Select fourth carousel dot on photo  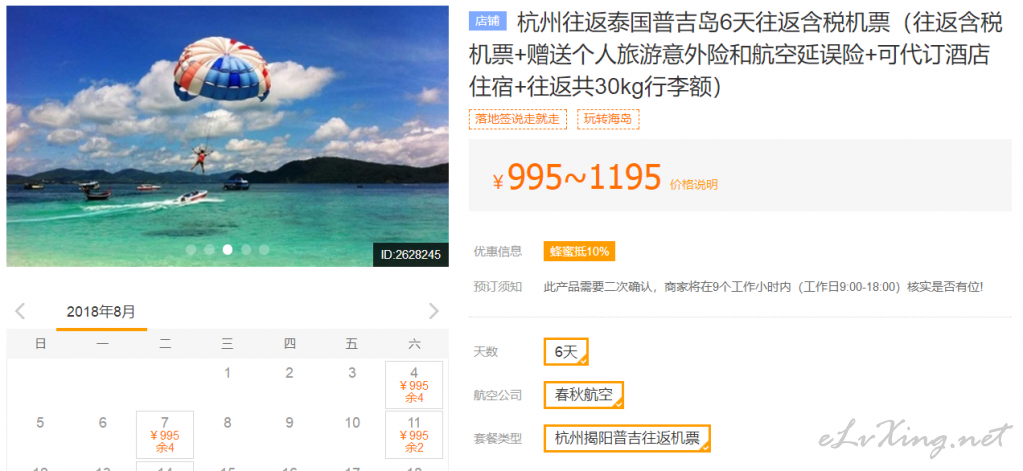246,249
